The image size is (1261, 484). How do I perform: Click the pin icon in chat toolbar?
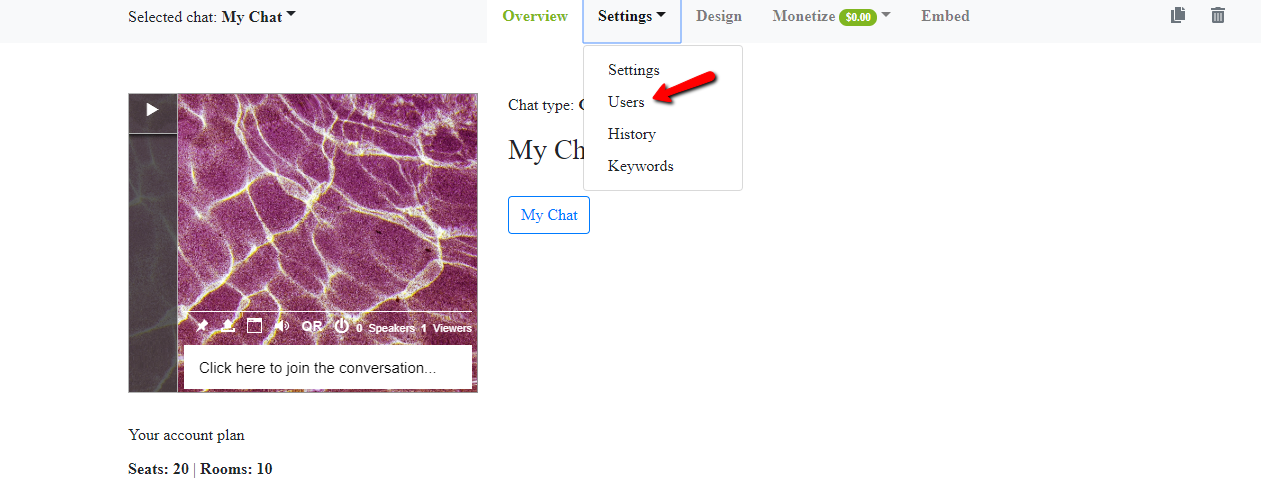(202, 326)
